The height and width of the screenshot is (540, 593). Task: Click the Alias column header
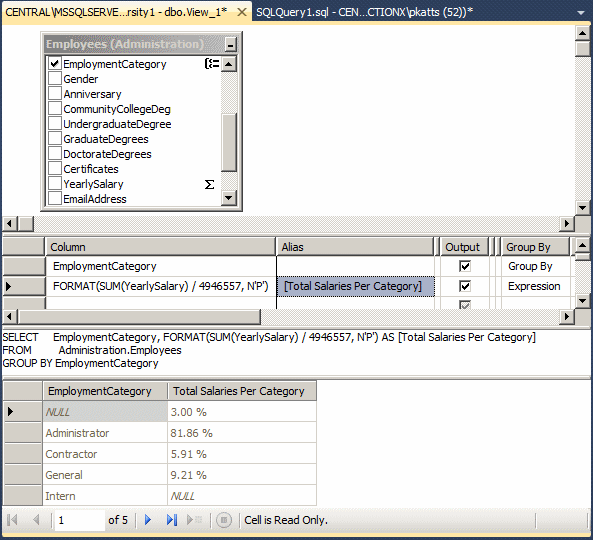point(355,247)
